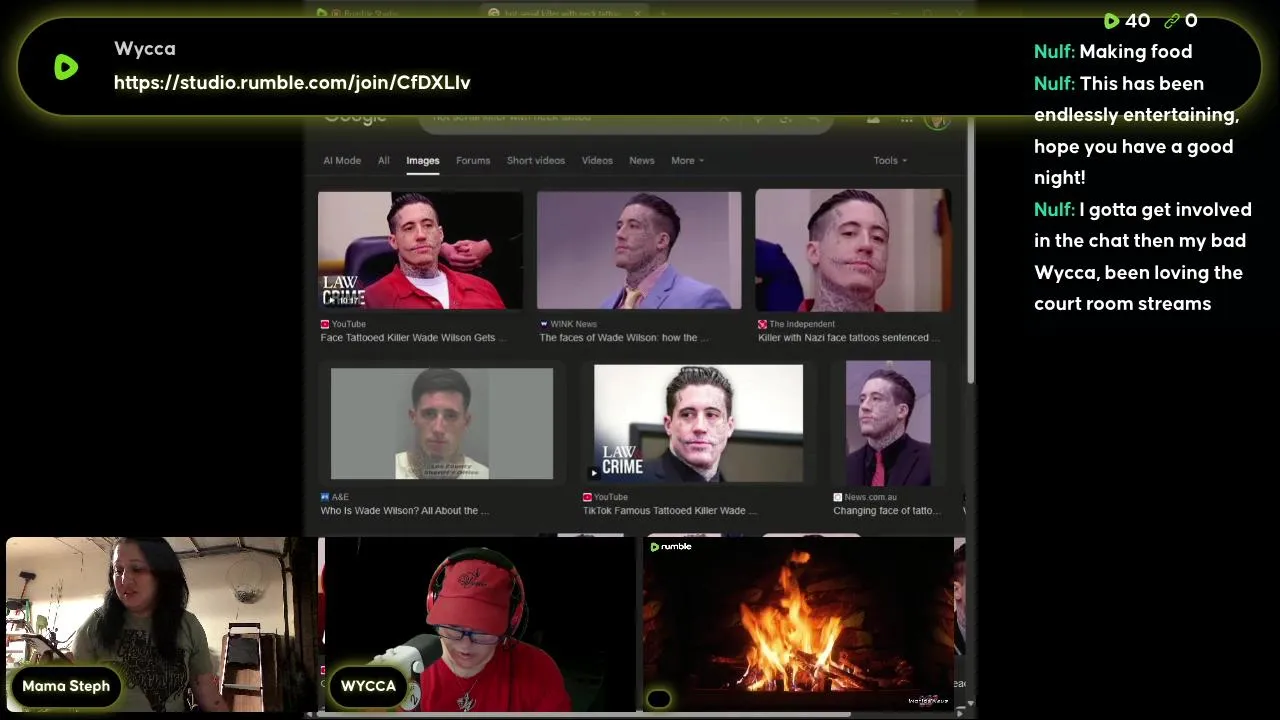Screen dimensions: 1280x720
Task: Click the horizontal scrollbar below the shared screen
Action: coord(585,714)
